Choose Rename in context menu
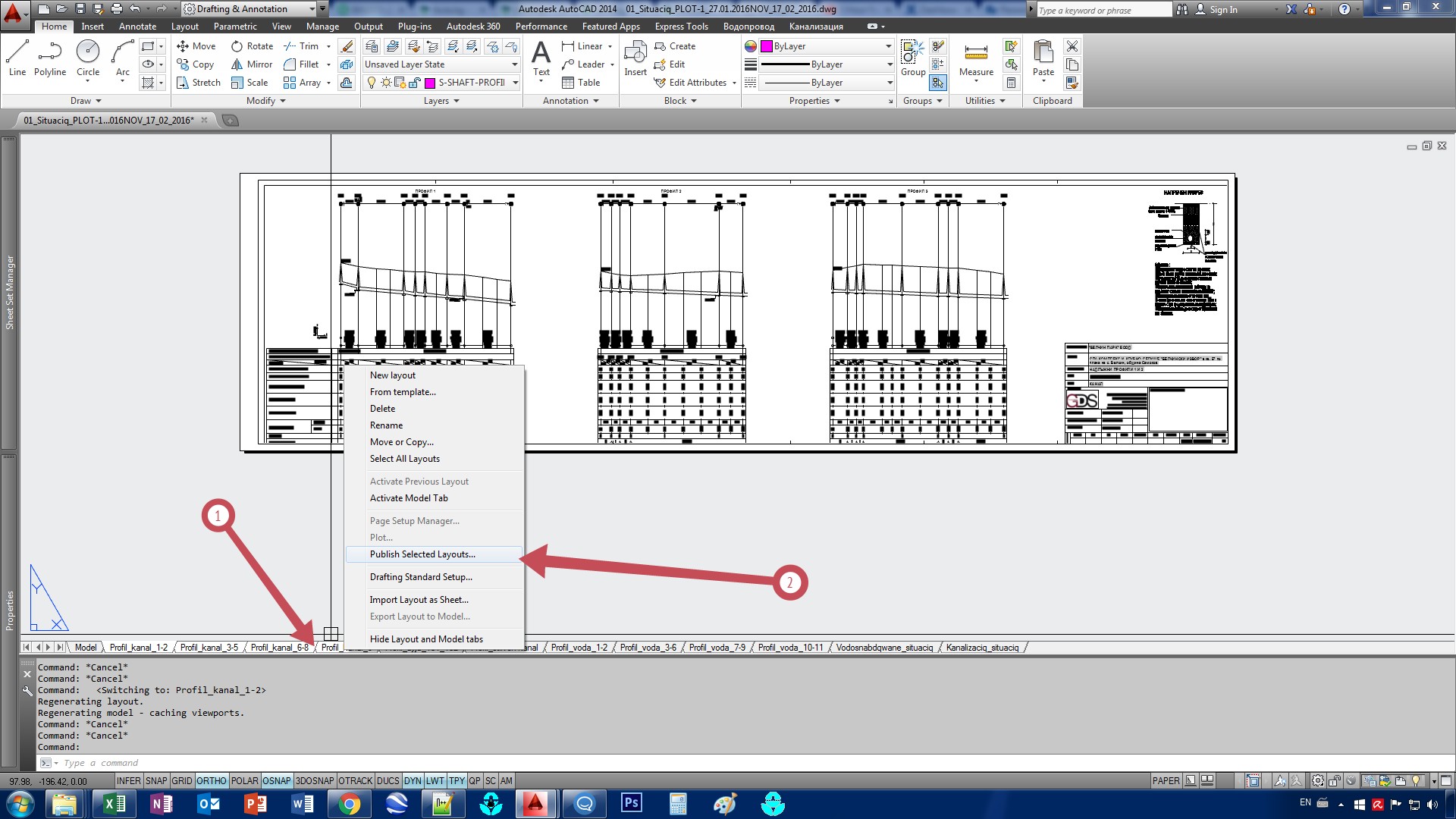 [434, 425]
